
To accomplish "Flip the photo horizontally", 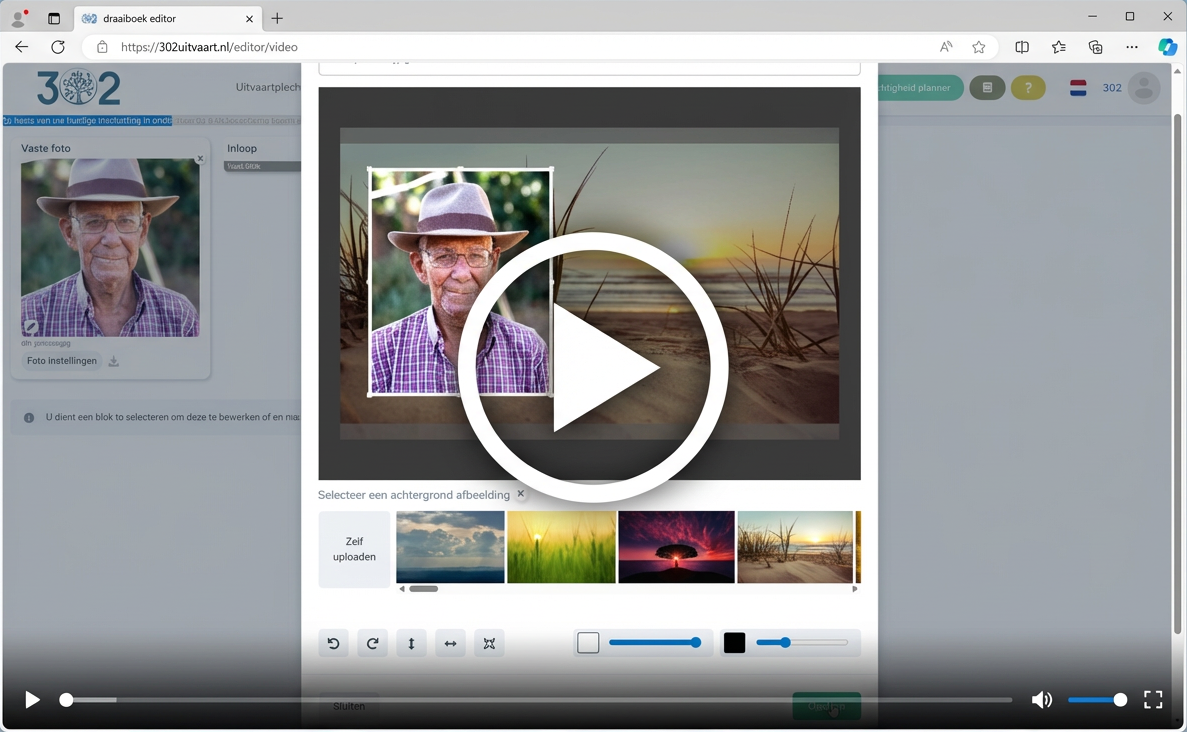I will click(x=450, y=644).
